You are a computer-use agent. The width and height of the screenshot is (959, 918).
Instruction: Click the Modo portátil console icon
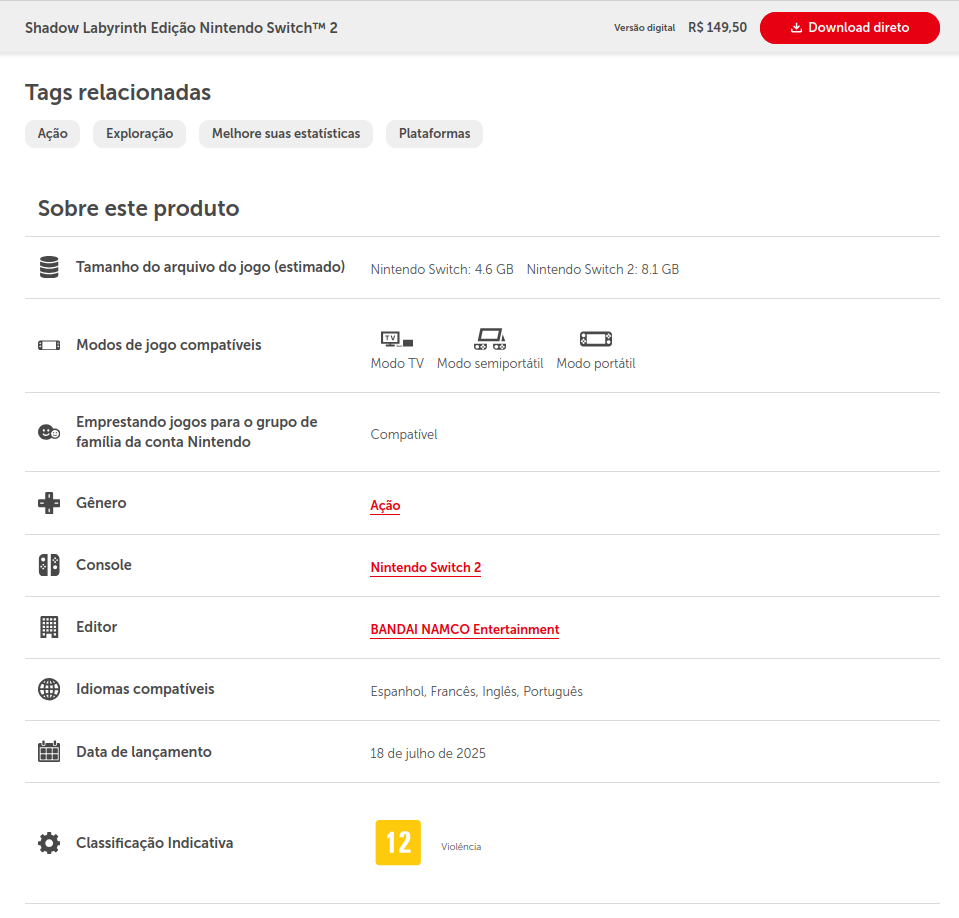click(596, 339)
